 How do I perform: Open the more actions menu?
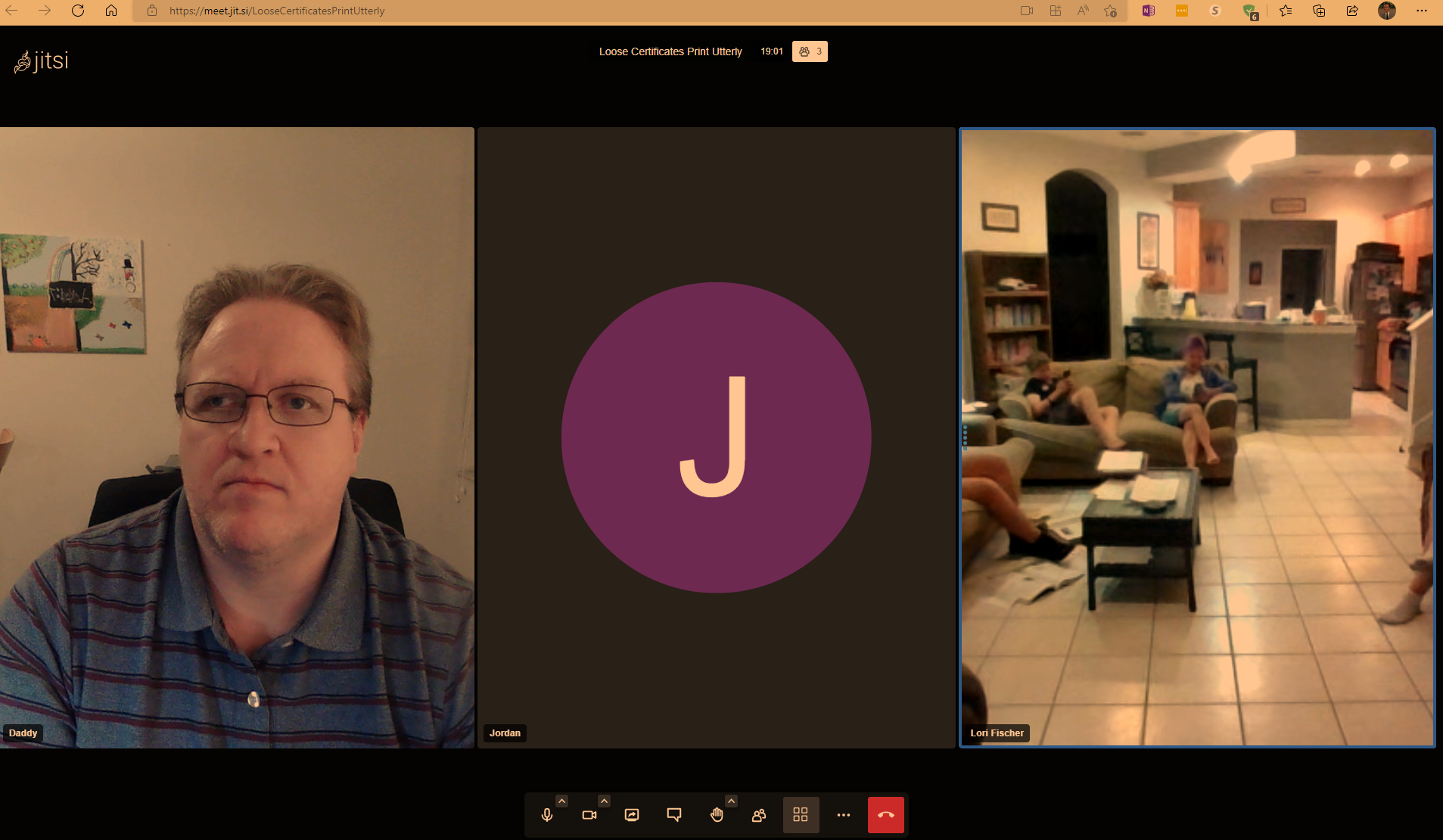(843, 815)
